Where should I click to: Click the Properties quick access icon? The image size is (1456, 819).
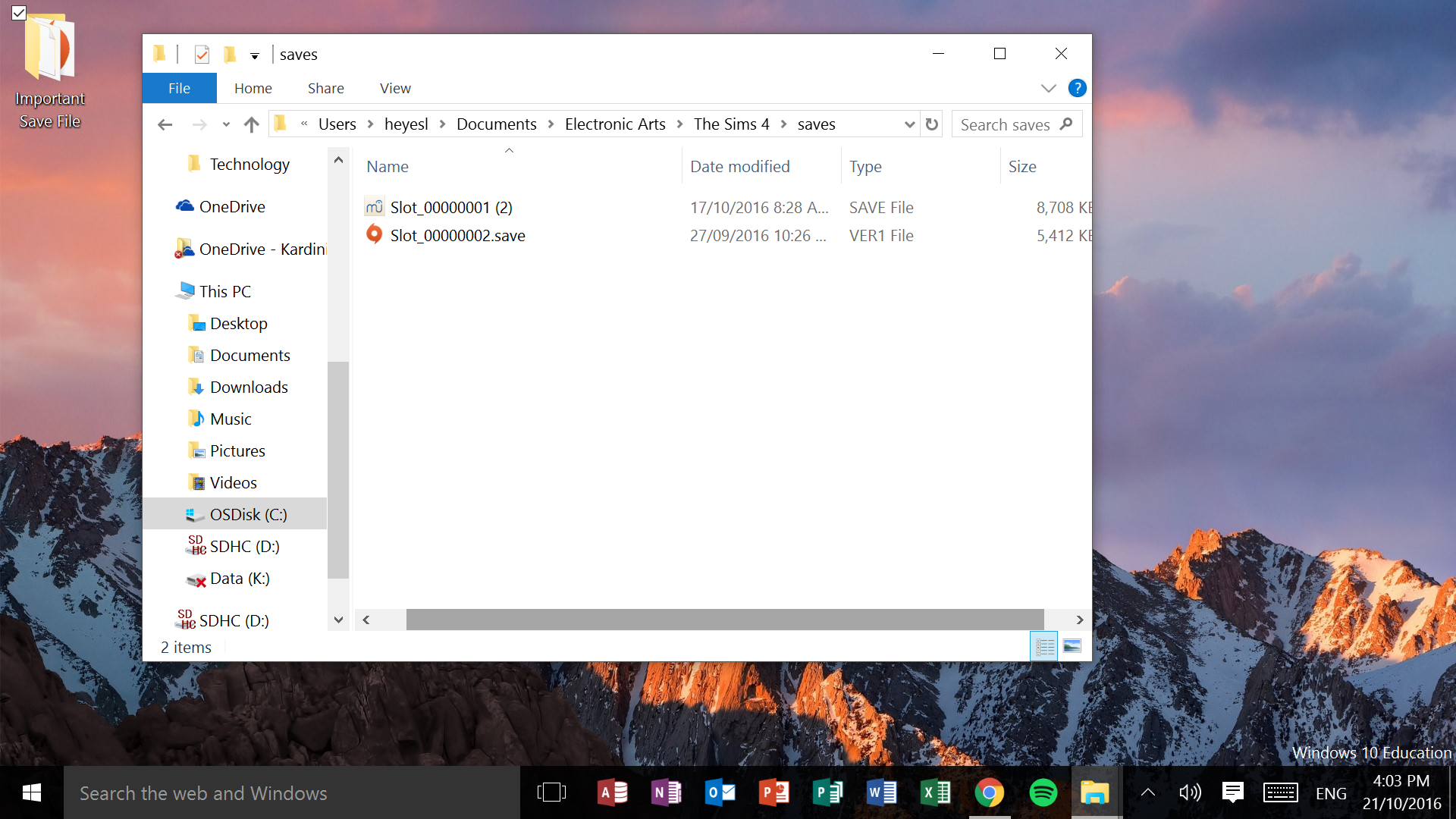[202, 54]
